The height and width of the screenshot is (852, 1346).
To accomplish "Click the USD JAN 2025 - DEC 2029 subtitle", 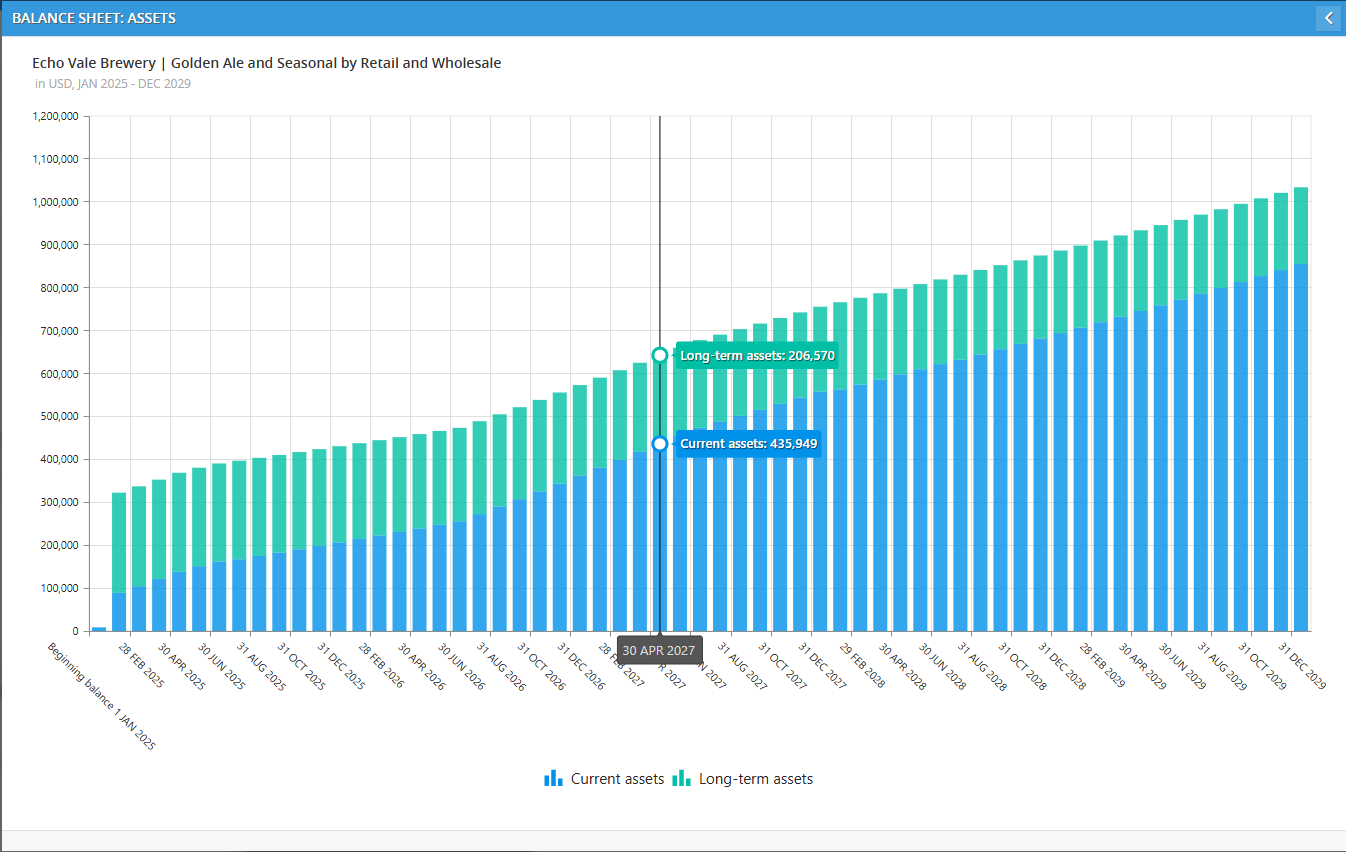I will pos(112,84).
